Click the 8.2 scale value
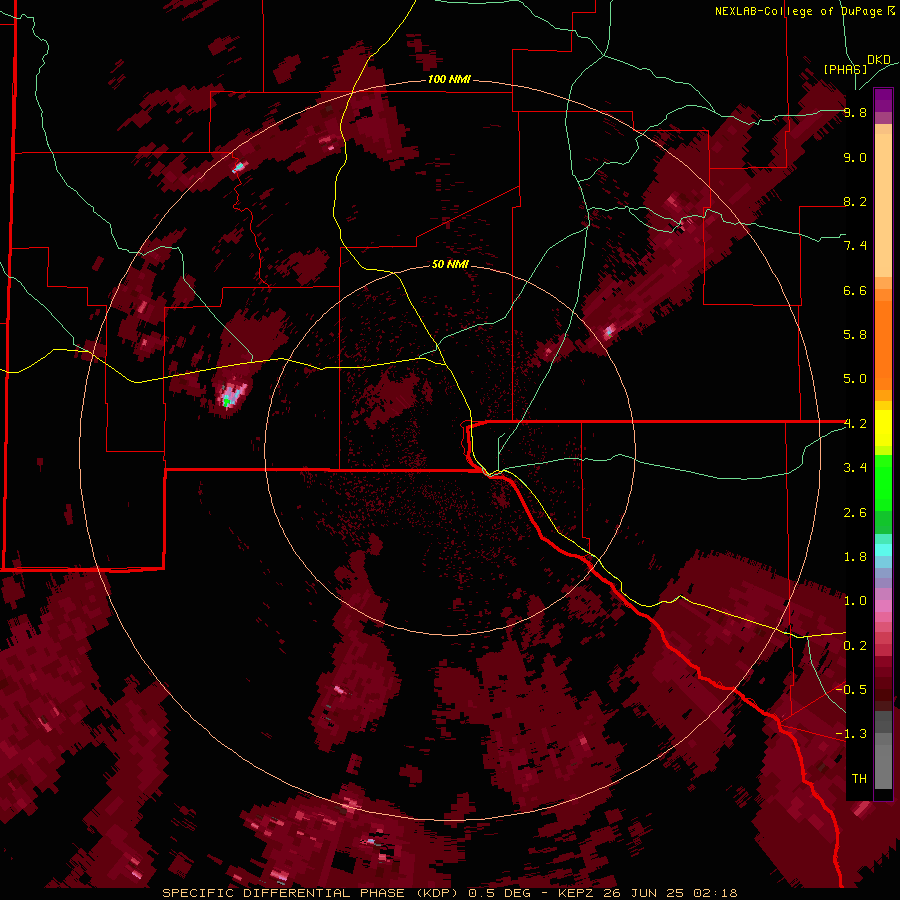This screenshot has width=900, height=900. pyautogui.click(x=855, y=201)
